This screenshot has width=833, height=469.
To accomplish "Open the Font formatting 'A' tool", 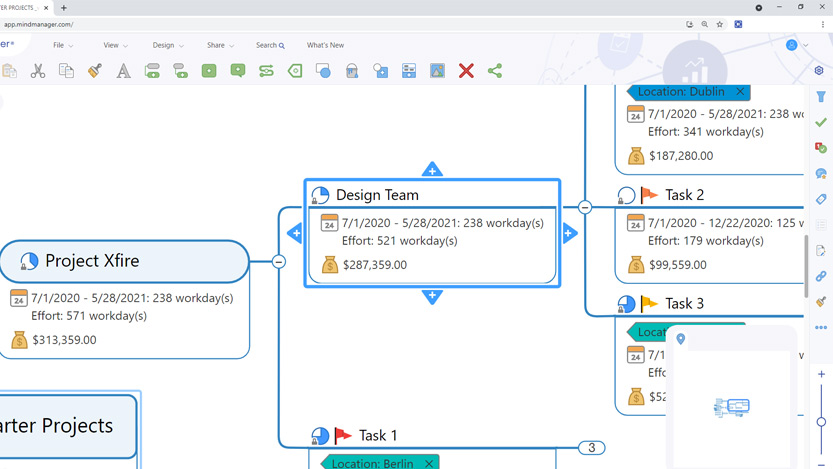I will 124,71.
